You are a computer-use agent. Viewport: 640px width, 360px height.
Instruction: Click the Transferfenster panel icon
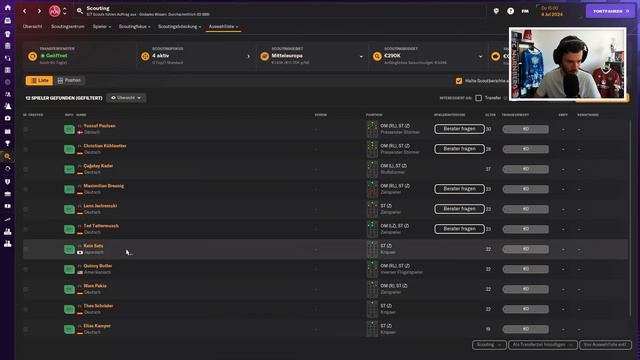click(x=32, y=56)
